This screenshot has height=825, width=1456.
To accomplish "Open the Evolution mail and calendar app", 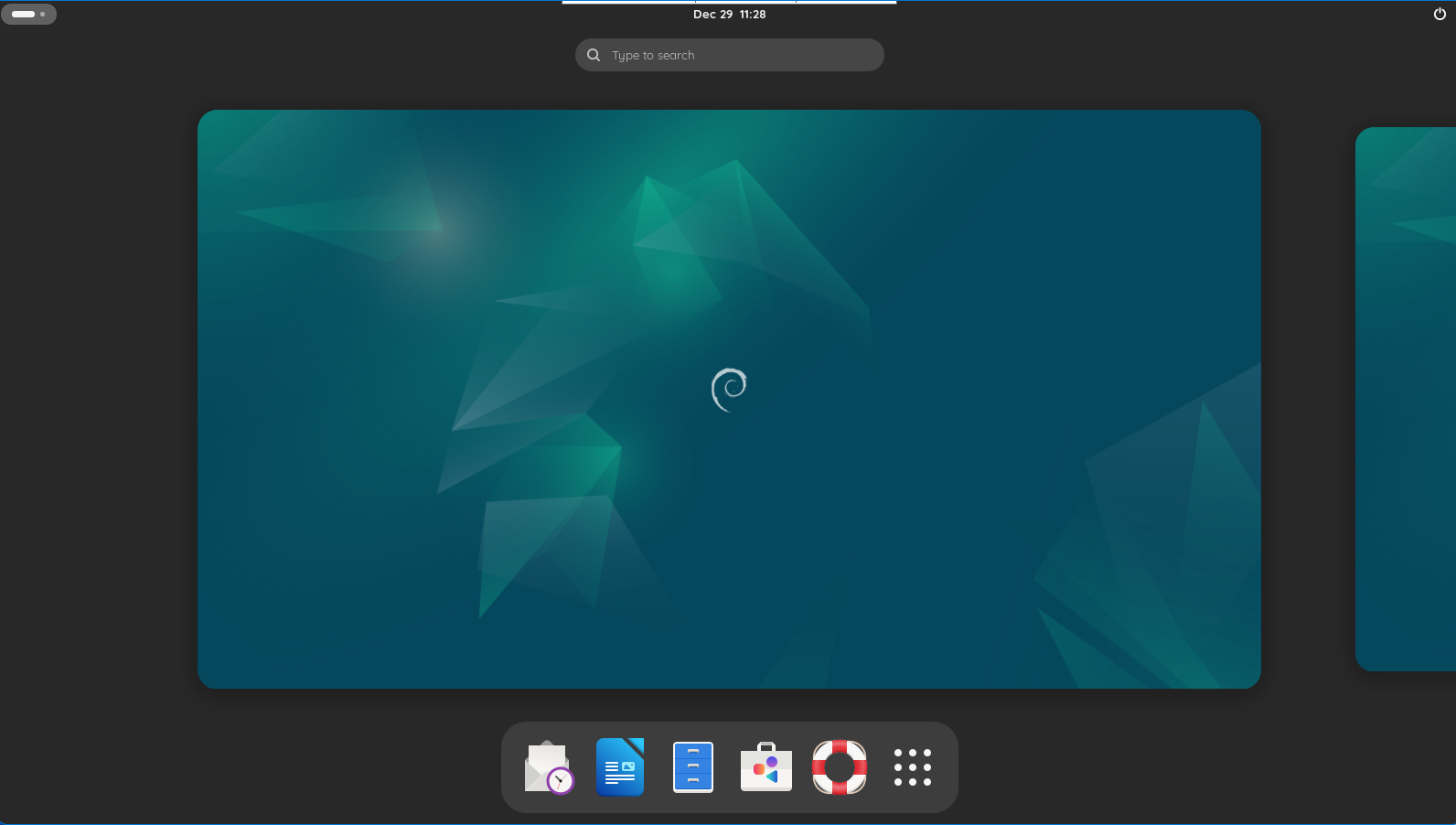I will (x=548, y=767).
